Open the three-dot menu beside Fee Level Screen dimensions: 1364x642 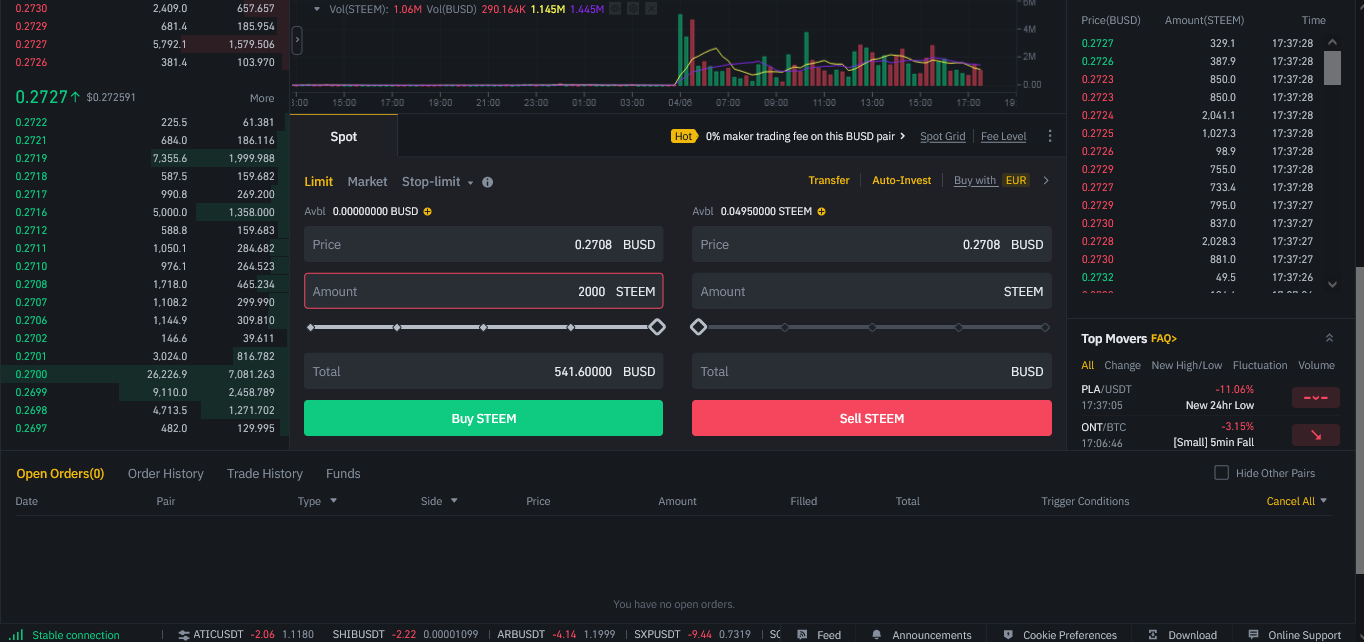click(1050, 136)
